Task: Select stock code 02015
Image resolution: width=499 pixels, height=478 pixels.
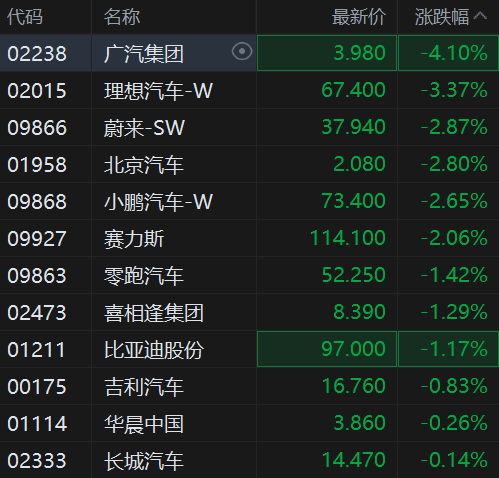Action: click(37, 91)
